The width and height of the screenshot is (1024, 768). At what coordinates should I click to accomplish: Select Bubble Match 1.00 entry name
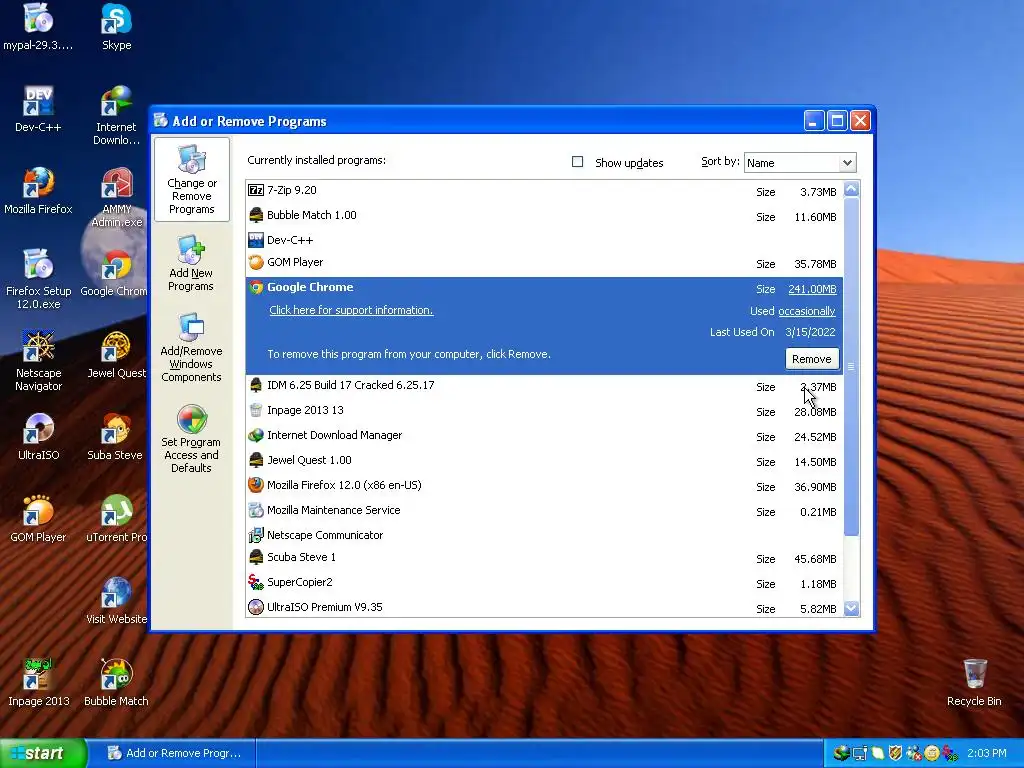coord(312,215)
